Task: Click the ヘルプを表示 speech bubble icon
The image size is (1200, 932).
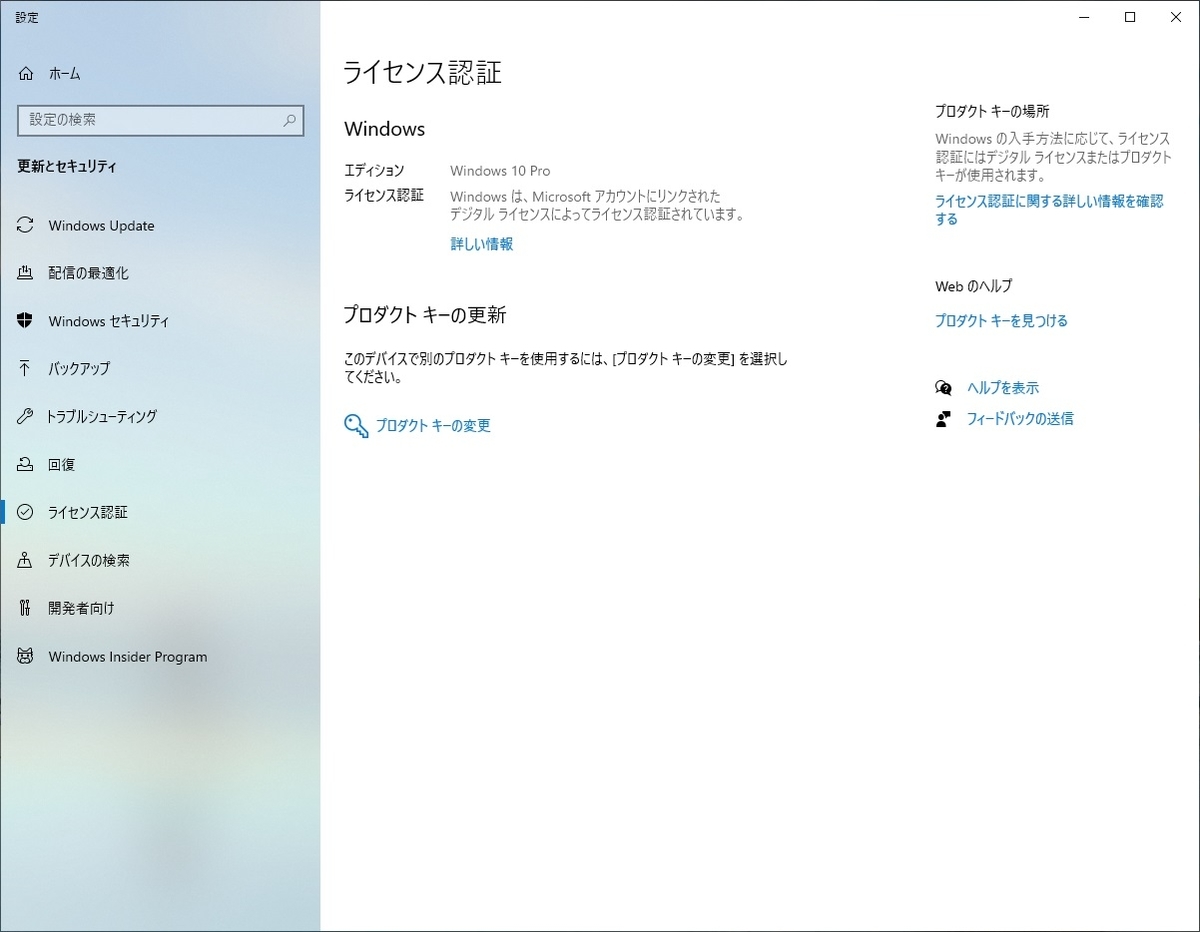Action: tap(941, 387)
